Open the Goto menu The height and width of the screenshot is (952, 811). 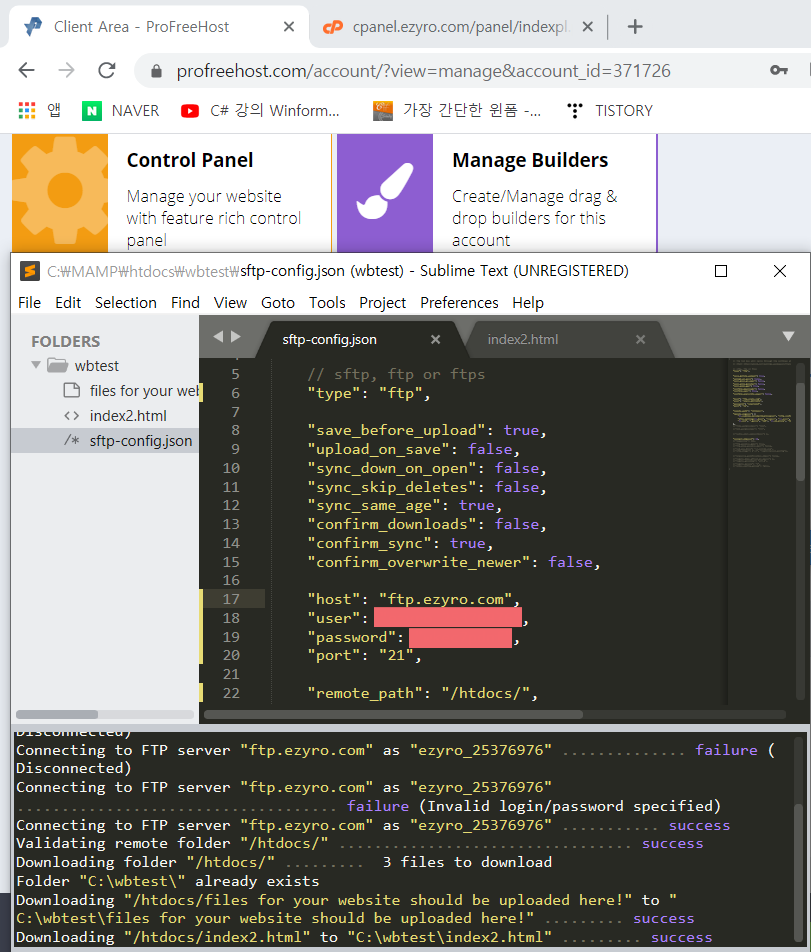pyautogui.click(x=277, y=302)
